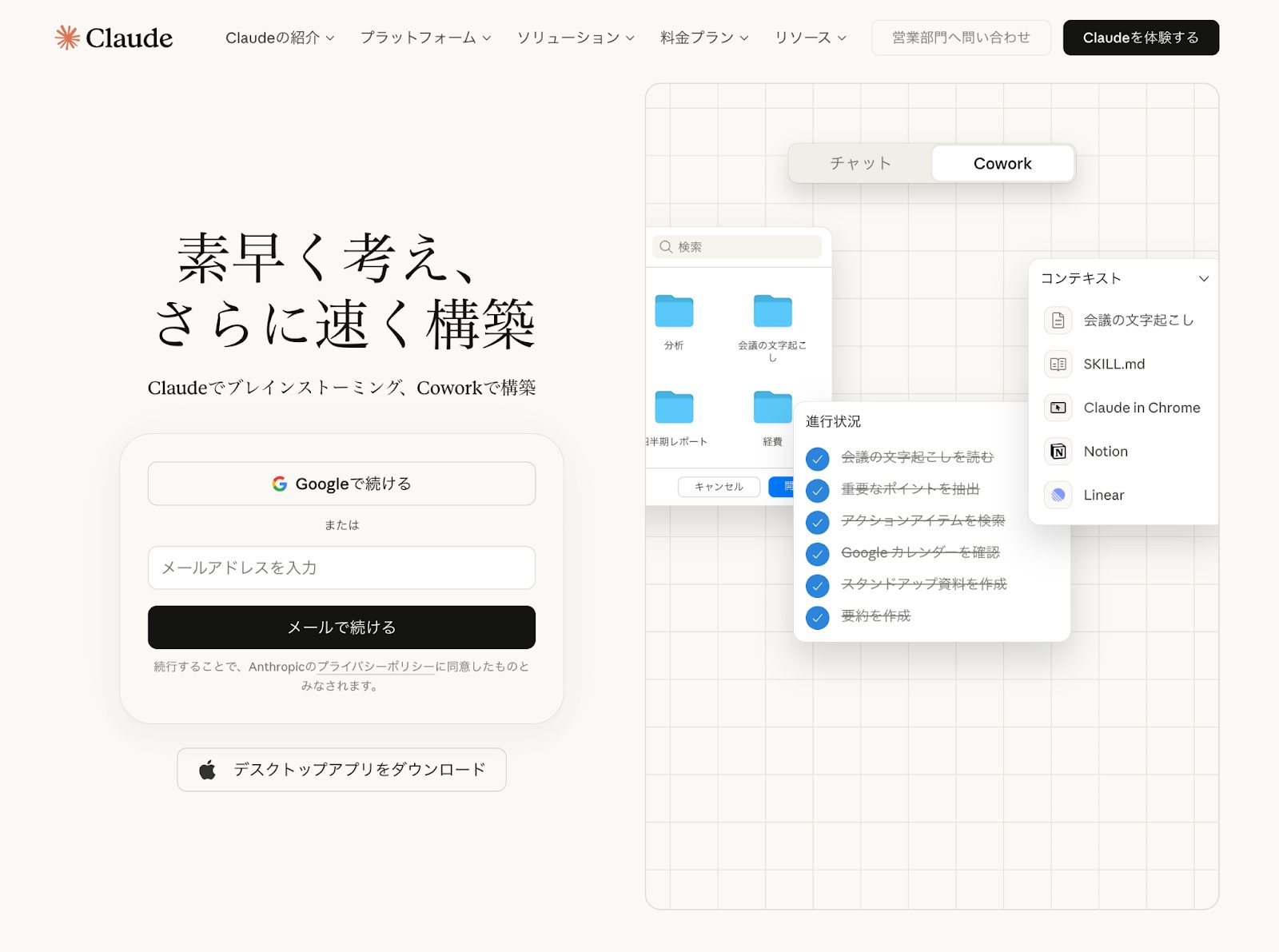Click the Google icon in the sign-in button
Screen dimensions: 1279x952
coord(281,483)
